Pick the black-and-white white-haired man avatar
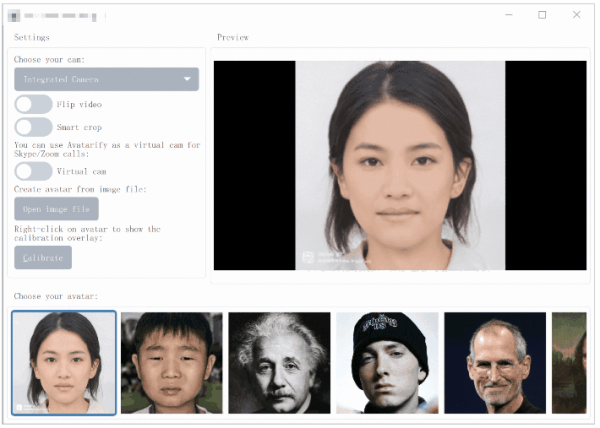The width and height of the screenshot is (600, 428). [279, 362]
